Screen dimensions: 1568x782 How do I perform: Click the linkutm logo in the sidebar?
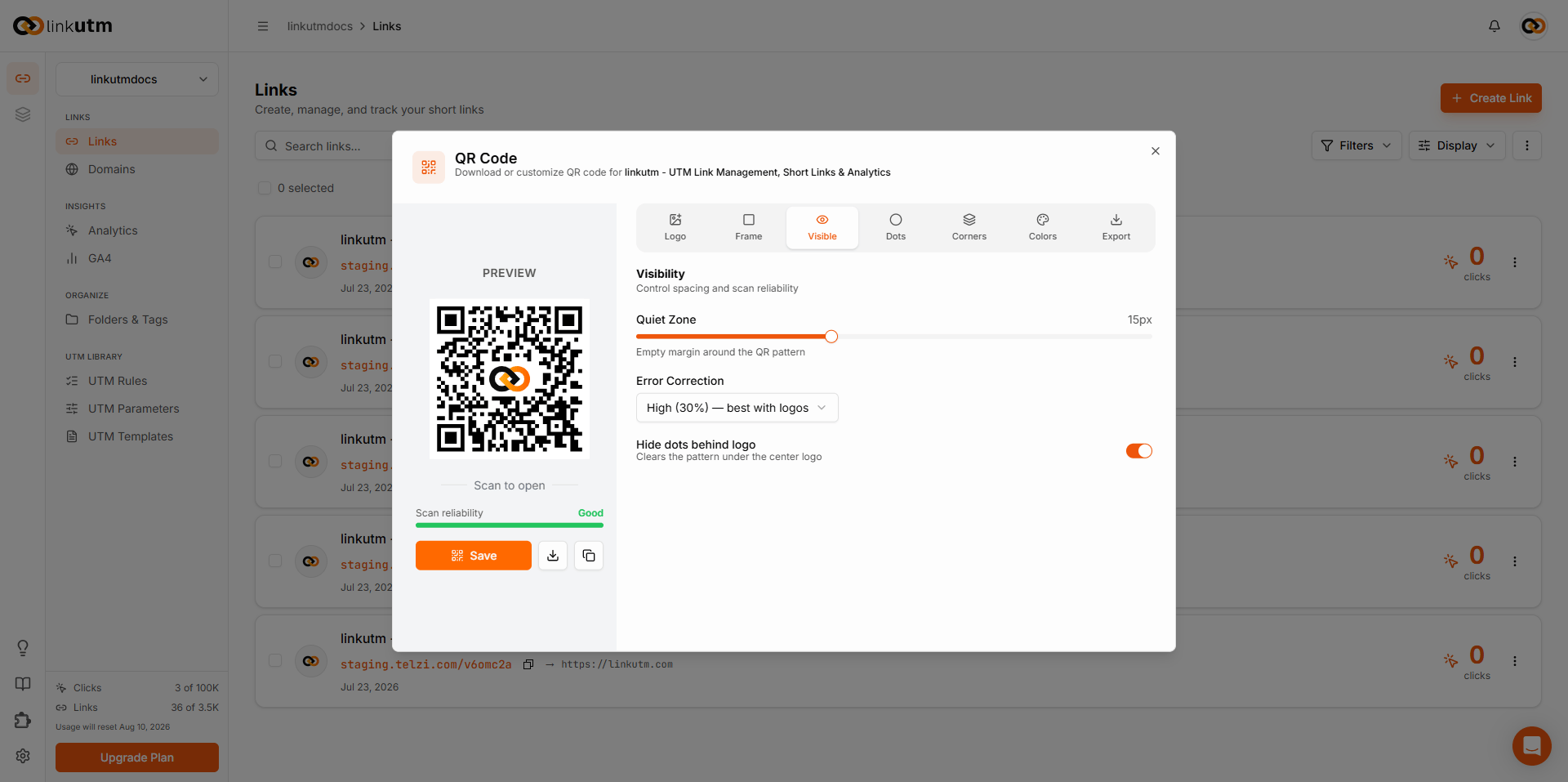point(63,26)
